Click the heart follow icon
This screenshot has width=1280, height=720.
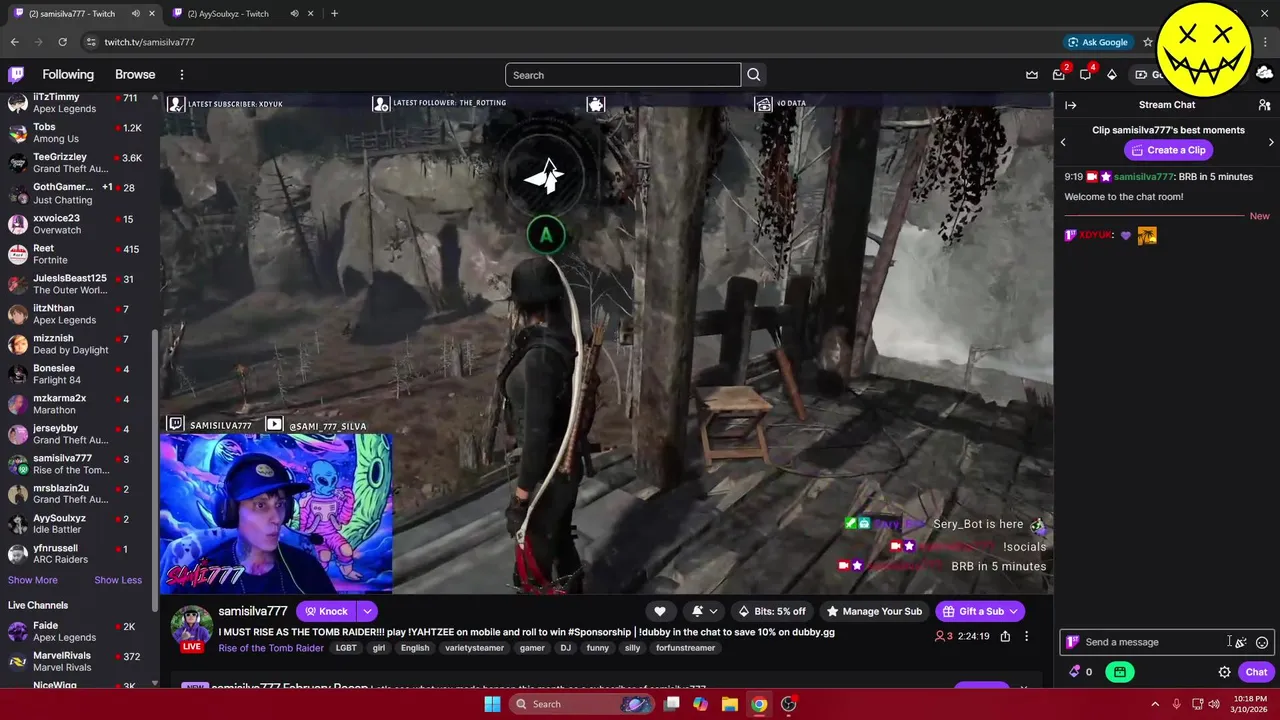click(660, 611)
